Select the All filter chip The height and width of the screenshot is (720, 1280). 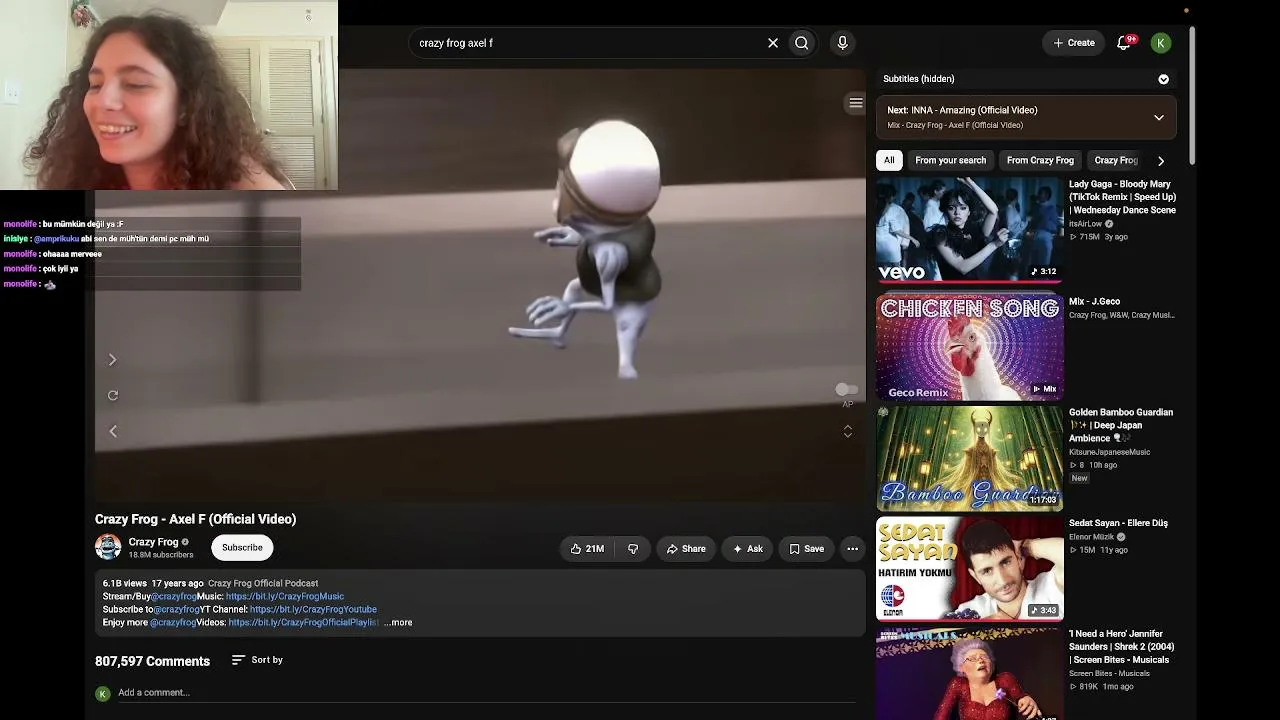889,160
